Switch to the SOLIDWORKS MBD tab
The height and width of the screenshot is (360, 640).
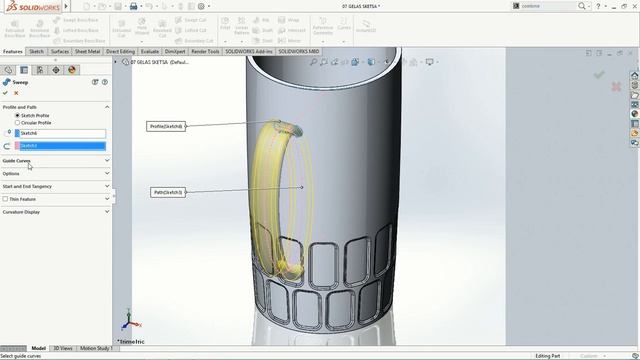click(x=299, y=51)
